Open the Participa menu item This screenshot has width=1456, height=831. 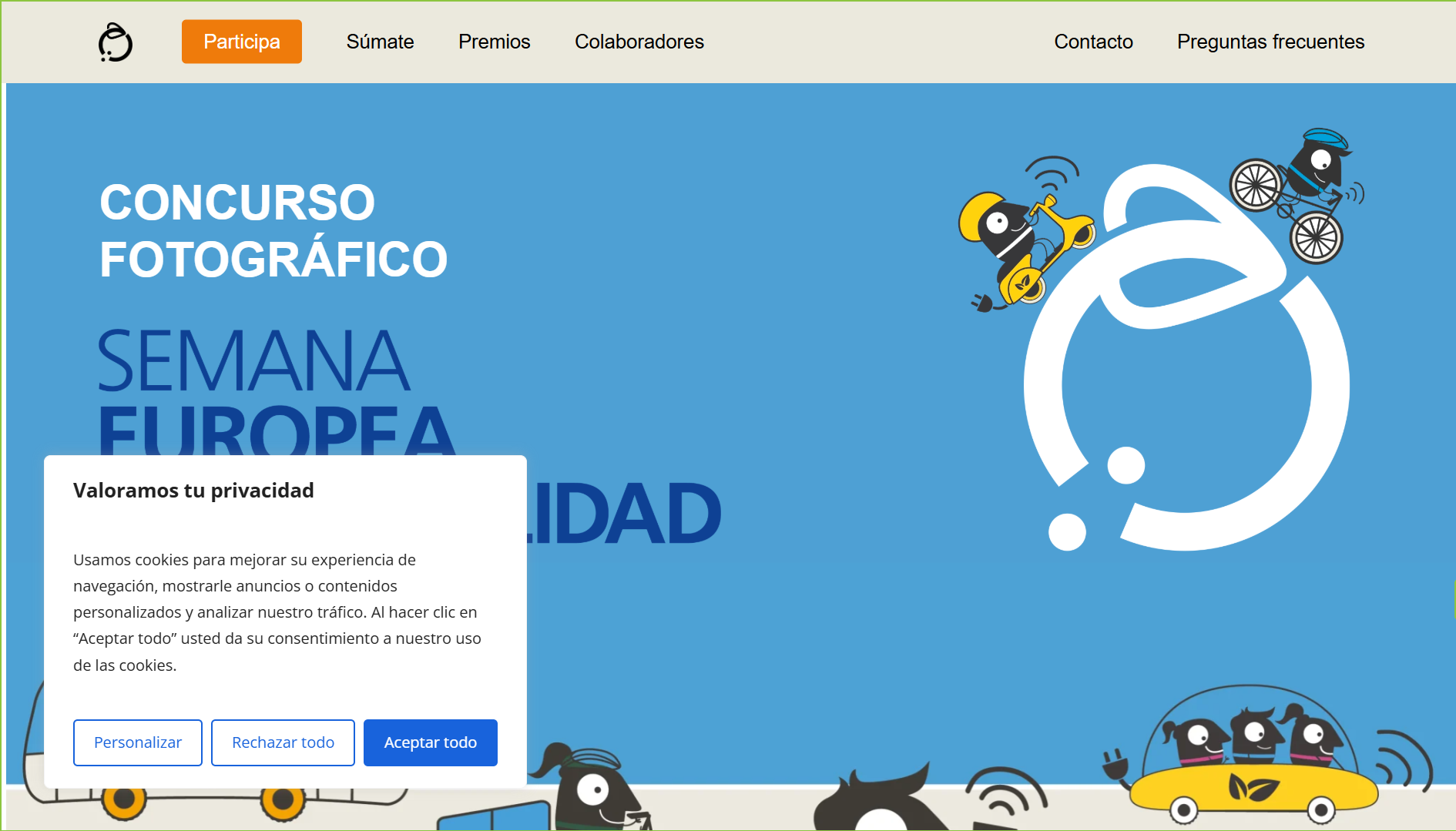(242, 42)
